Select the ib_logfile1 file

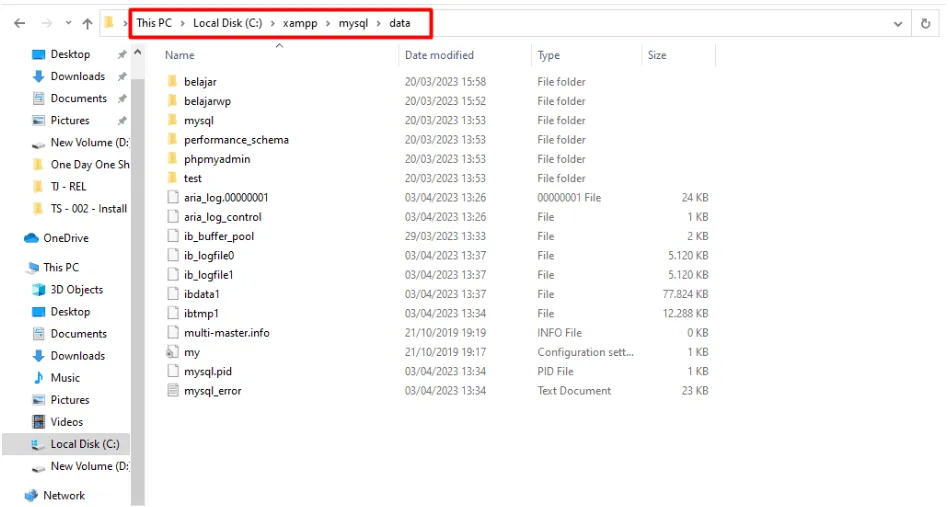pos(209,275)
